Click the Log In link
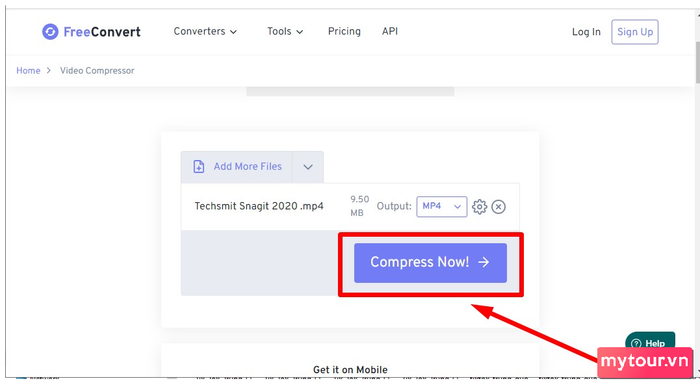 pos(586,32)
